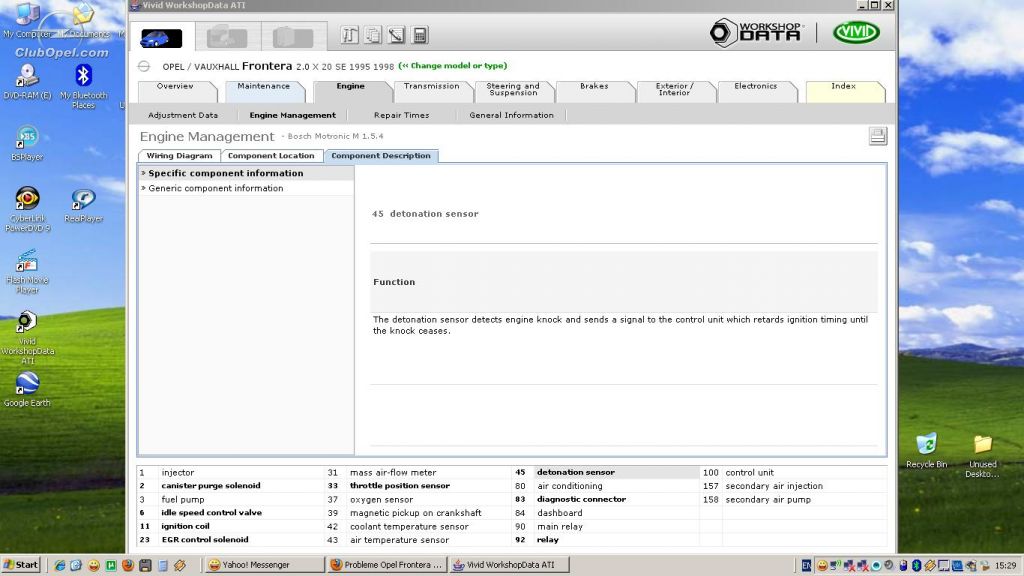The image size is (1024, 576).
Task: Select detonation sensor in component list
Action: point(575,472)
